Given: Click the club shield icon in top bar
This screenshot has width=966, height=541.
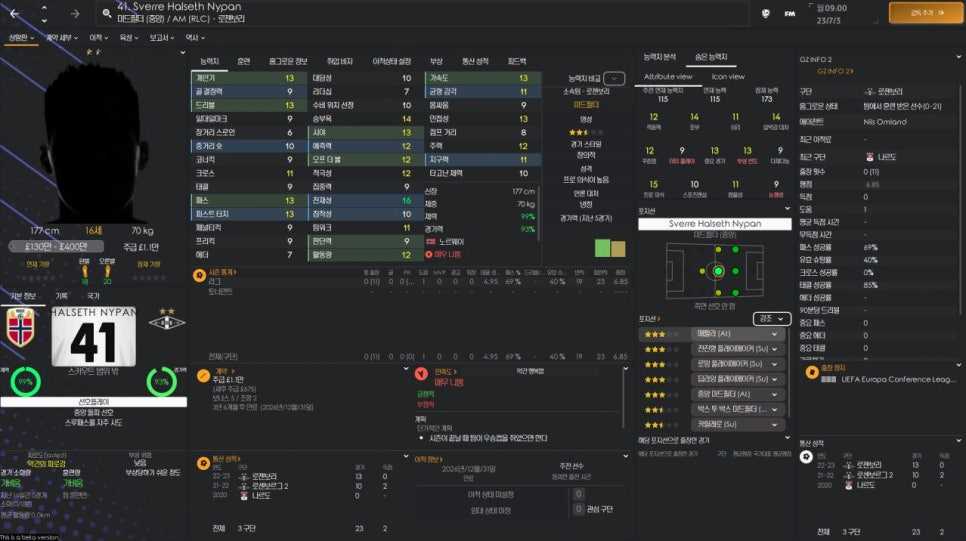Looking at the screenshot, I should point(765,13).
